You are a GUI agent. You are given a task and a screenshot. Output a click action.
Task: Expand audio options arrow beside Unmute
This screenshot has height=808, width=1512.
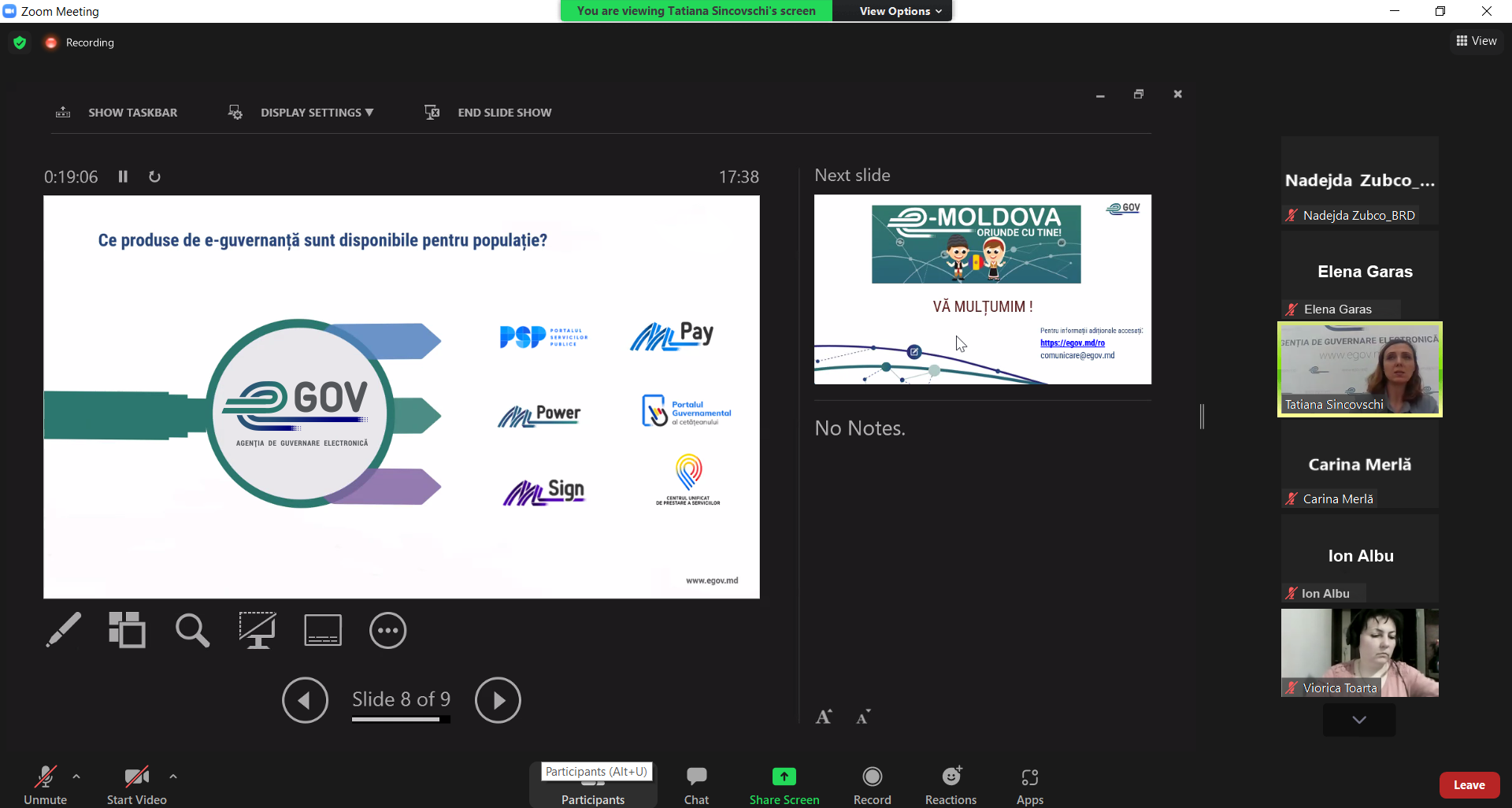pos(76,776)
